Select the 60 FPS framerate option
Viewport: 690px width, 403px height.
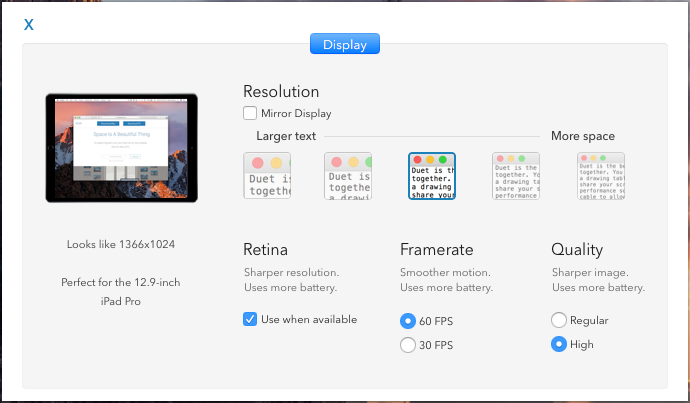click(x=408, y=321)
